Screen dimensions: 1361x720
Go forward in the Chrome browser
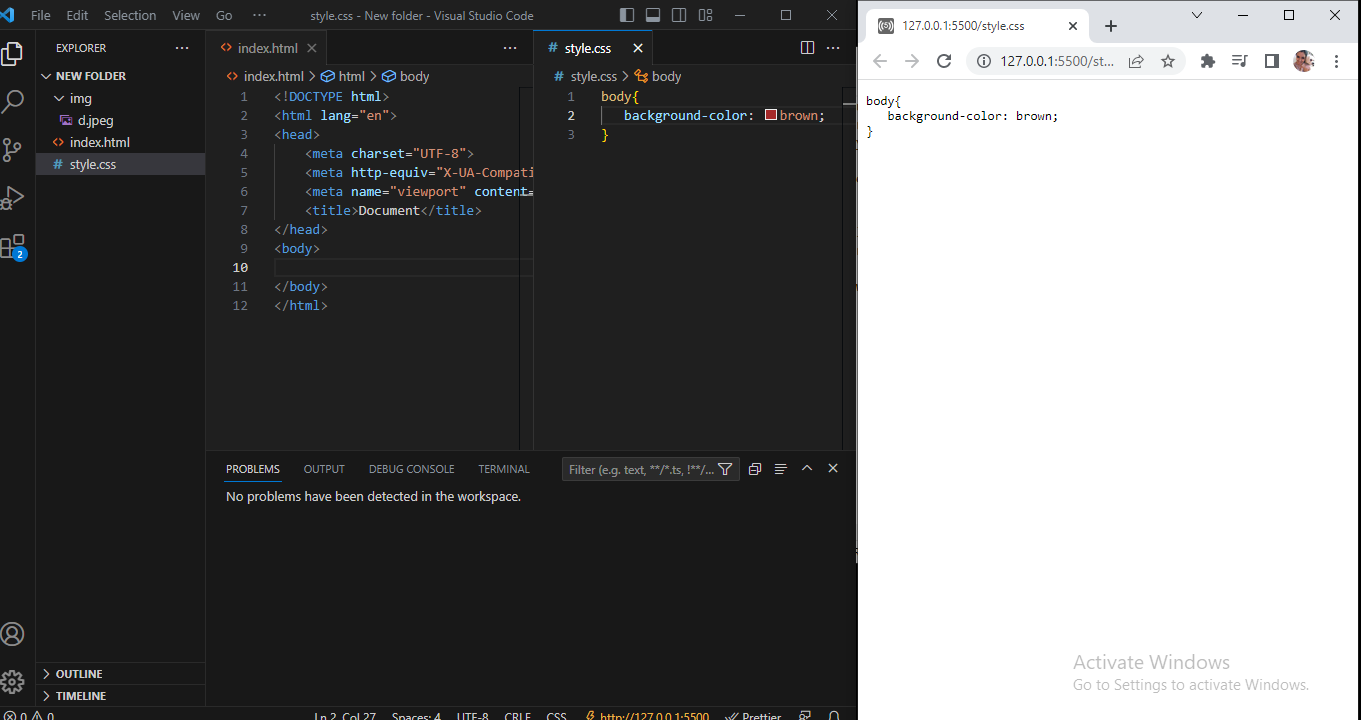(912, 61)
